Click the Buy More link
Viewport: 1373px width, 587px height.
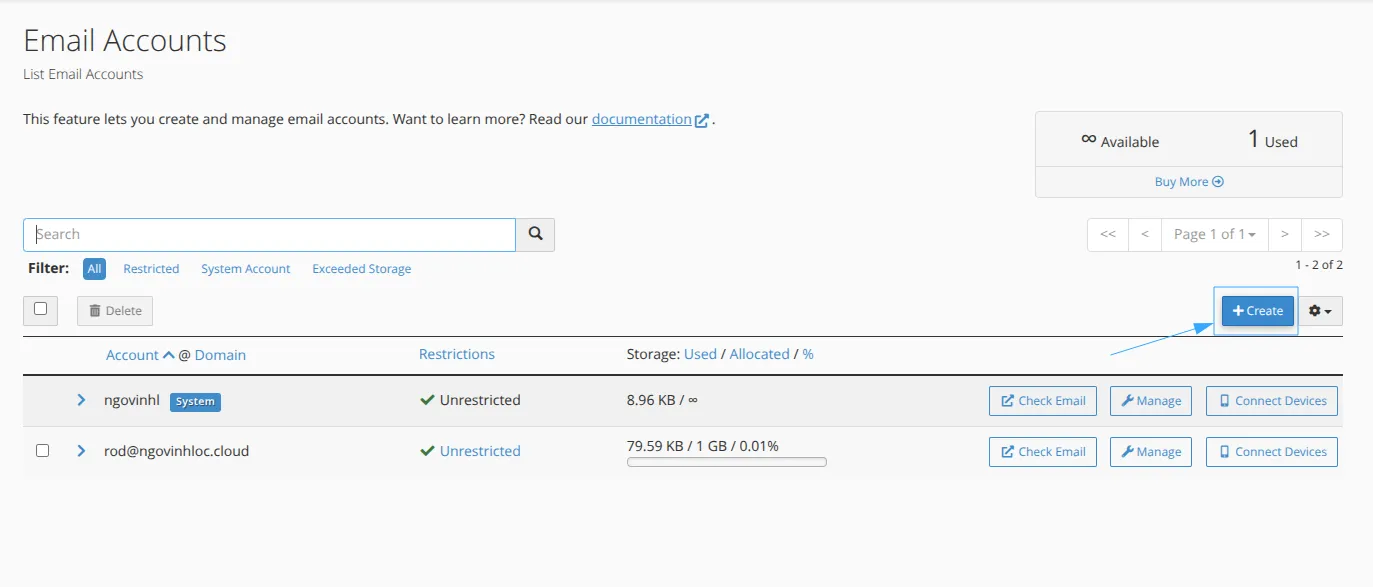click(x=1189, y=182)
